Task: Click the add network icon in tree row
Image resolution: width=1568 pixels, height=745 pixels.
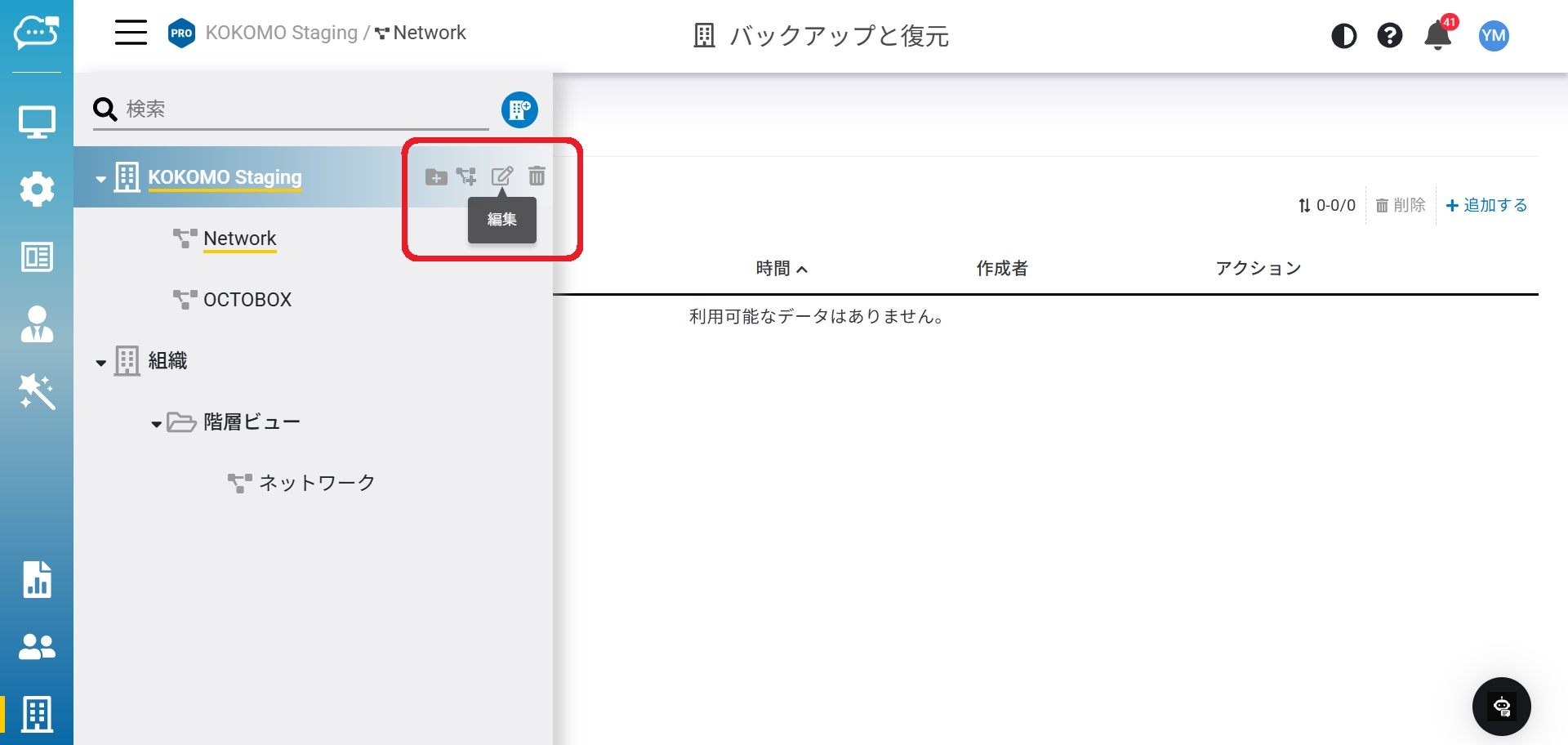Action: tap(466, 176)
